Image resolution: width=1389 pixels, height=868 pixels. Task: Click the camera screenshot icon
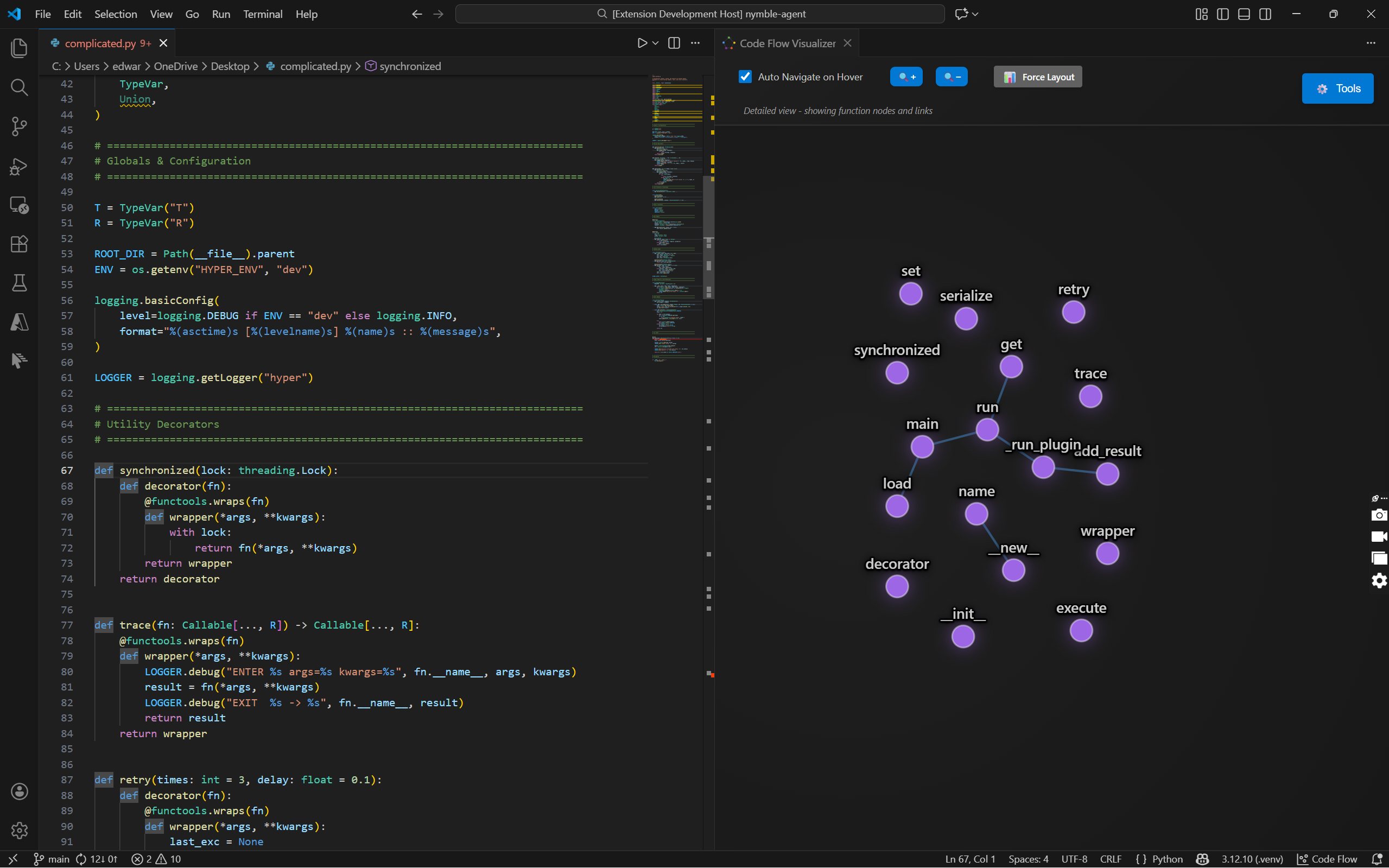[x=1379, y=515]
